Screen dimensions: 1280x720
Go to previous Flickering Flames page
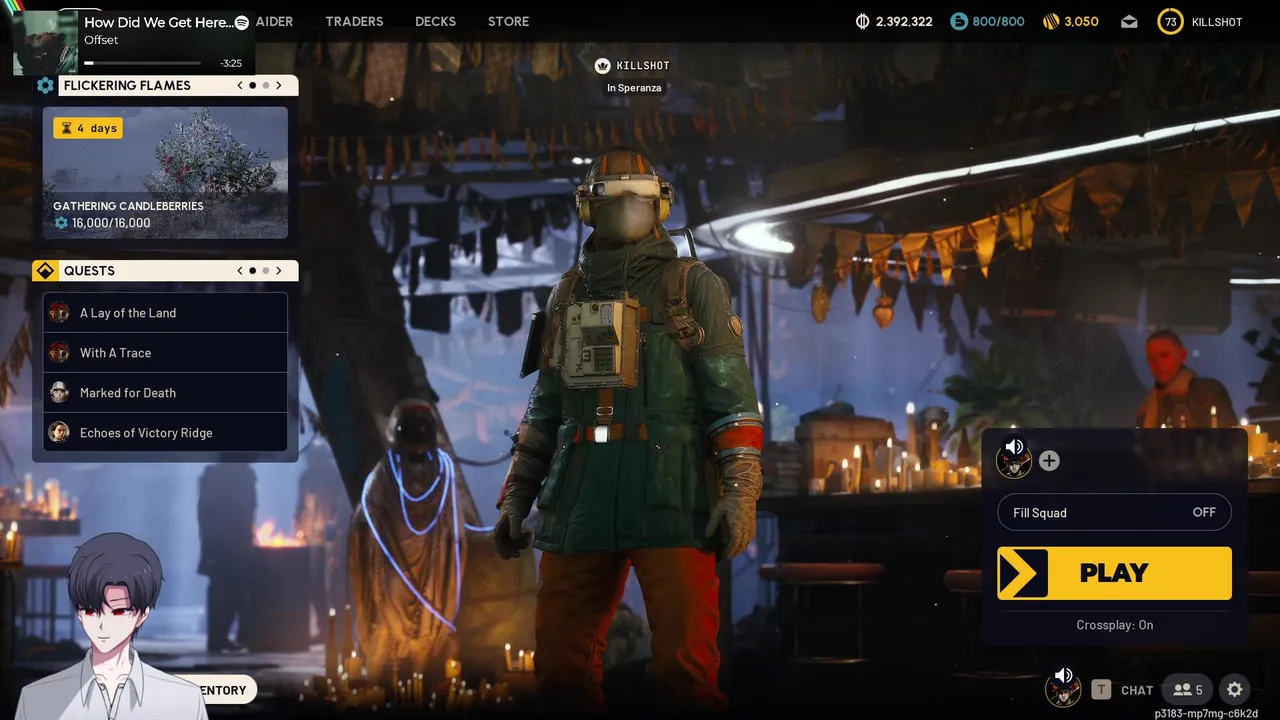(x=240, y=86)
